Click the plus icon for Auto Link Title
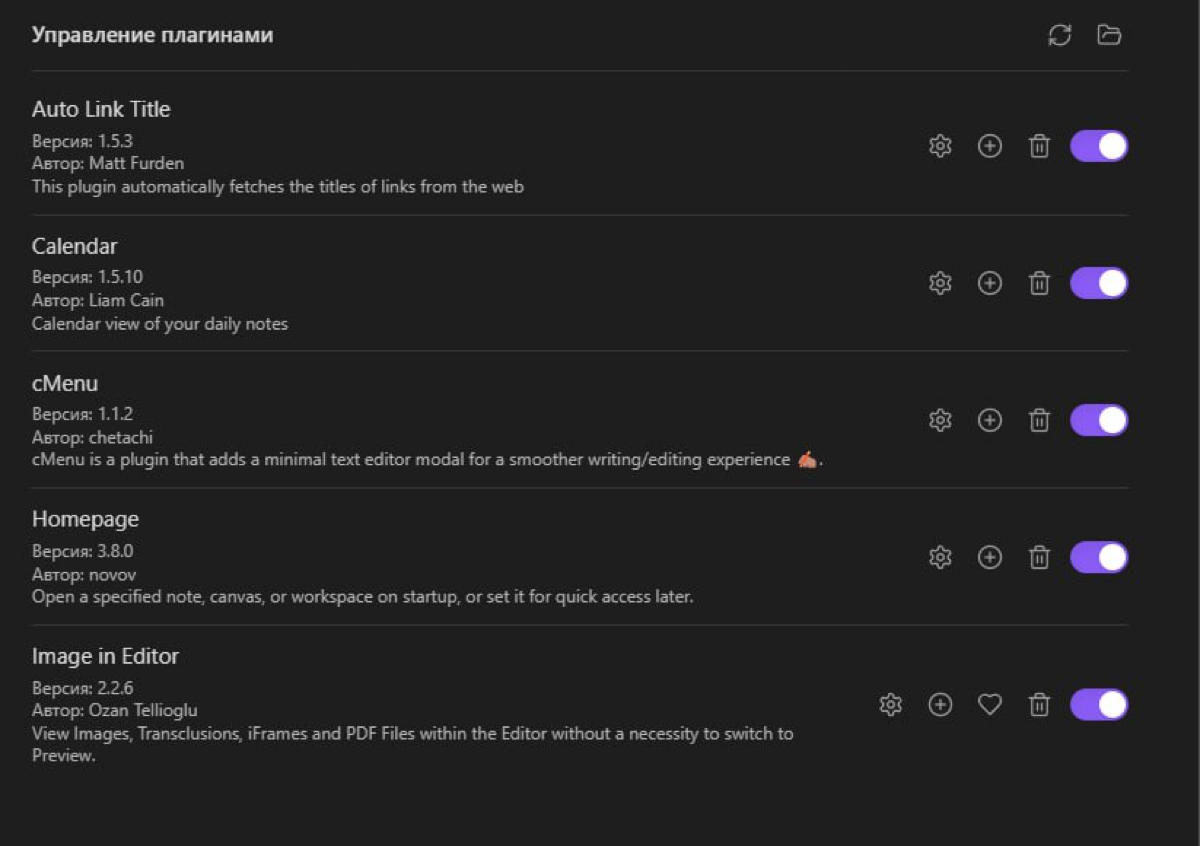The height and width of the screenshot is (846, 1200). click(x=990, y=147)
